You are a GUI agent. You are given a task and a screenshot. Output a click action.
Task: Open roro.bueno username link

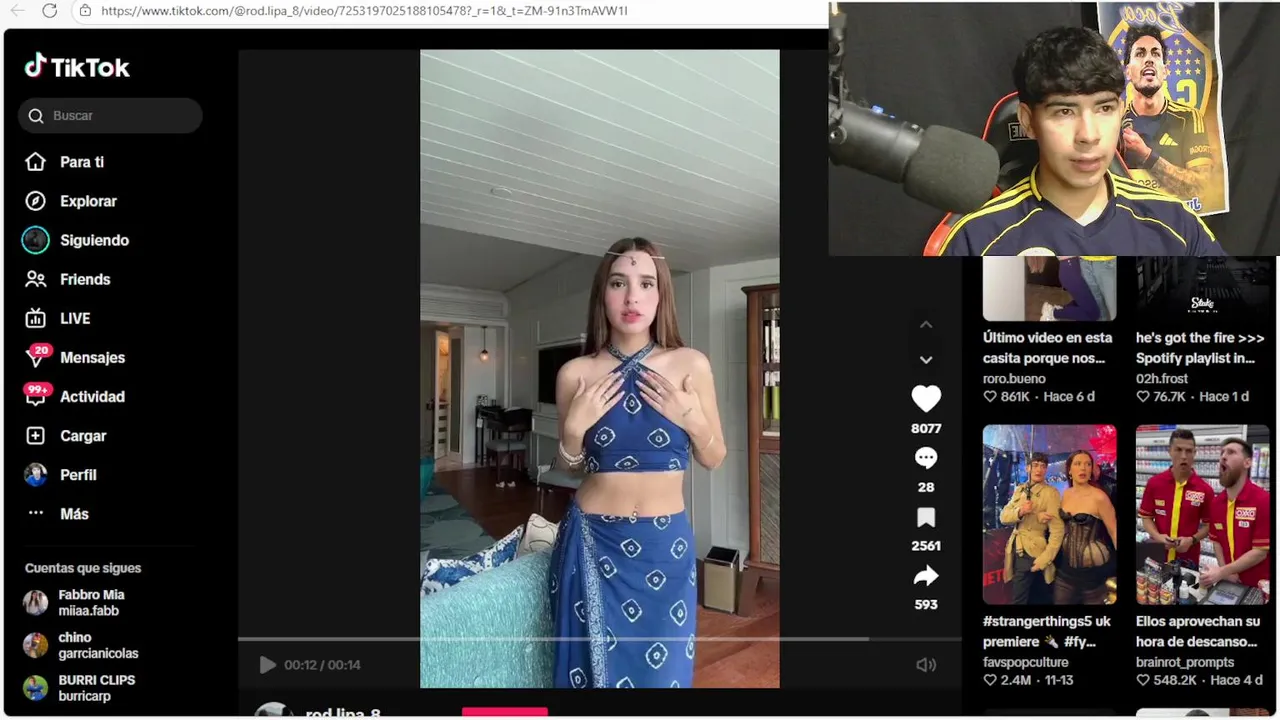click(1014, 379)
